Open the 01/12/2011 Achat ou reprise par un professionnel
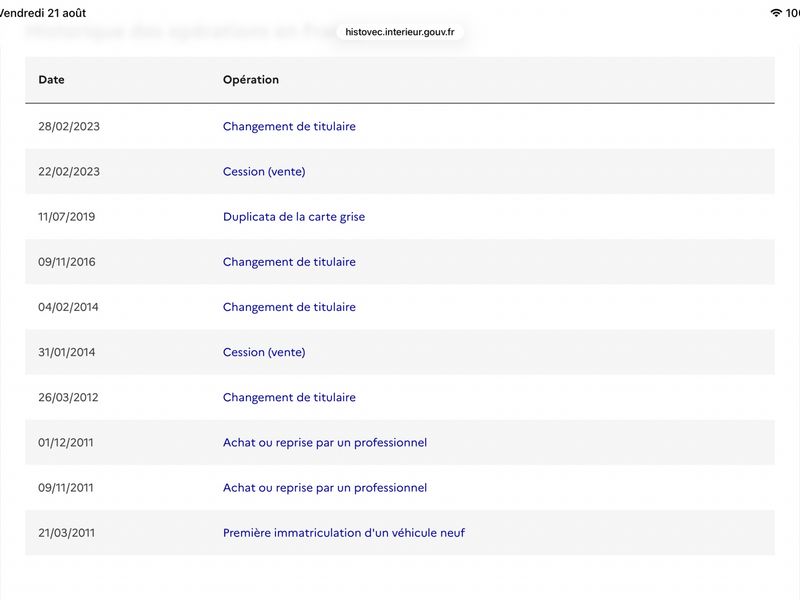The height and width of the screenshot is (600, 800). click(x=324, y=442)
